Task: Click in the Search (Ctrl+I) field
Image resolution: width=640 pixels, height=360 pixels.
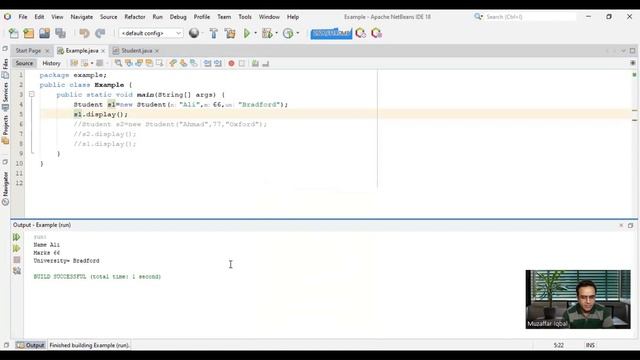Action: click(x=530, y=17)
